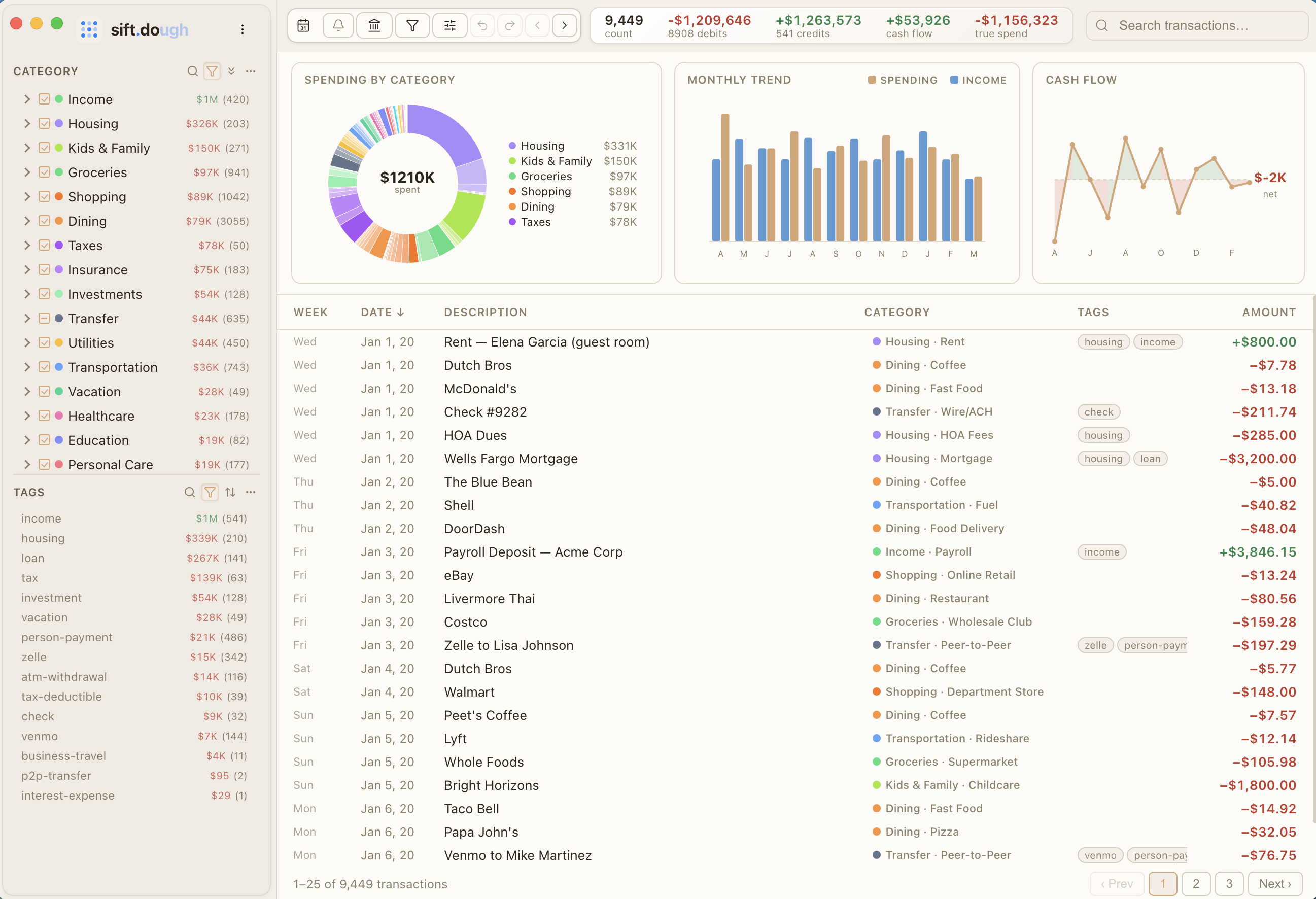Open the calendar date range picker
Viewport: 1316px width, 899px height.
[x=303, y=25]
